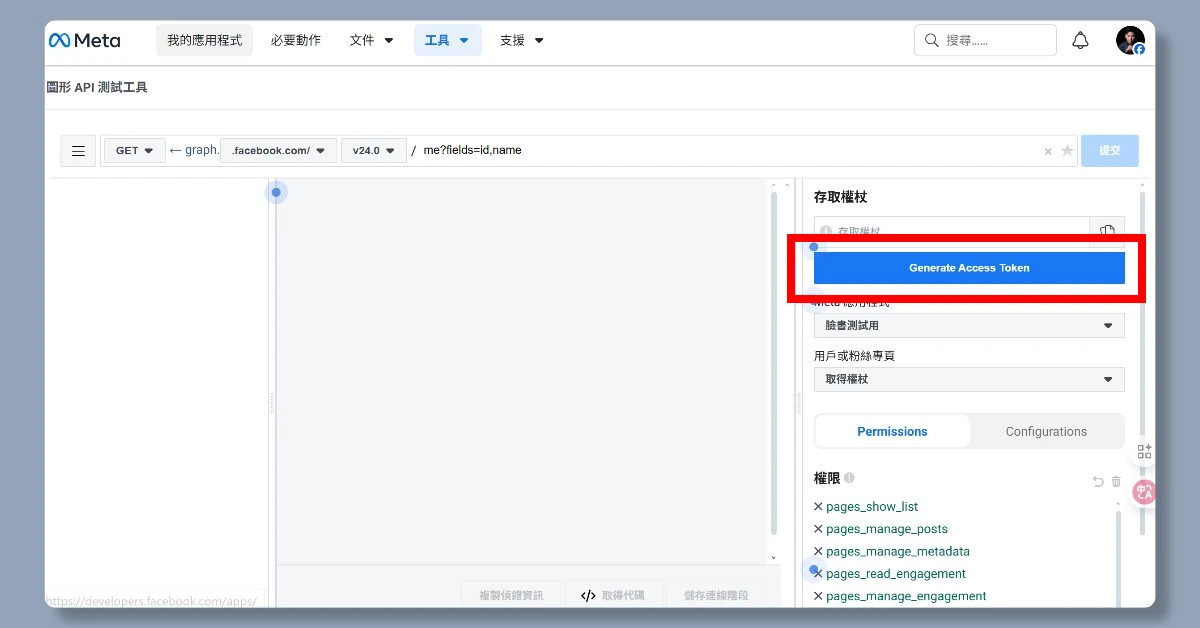Click the QR grid floating icon

pos(1144,452)
